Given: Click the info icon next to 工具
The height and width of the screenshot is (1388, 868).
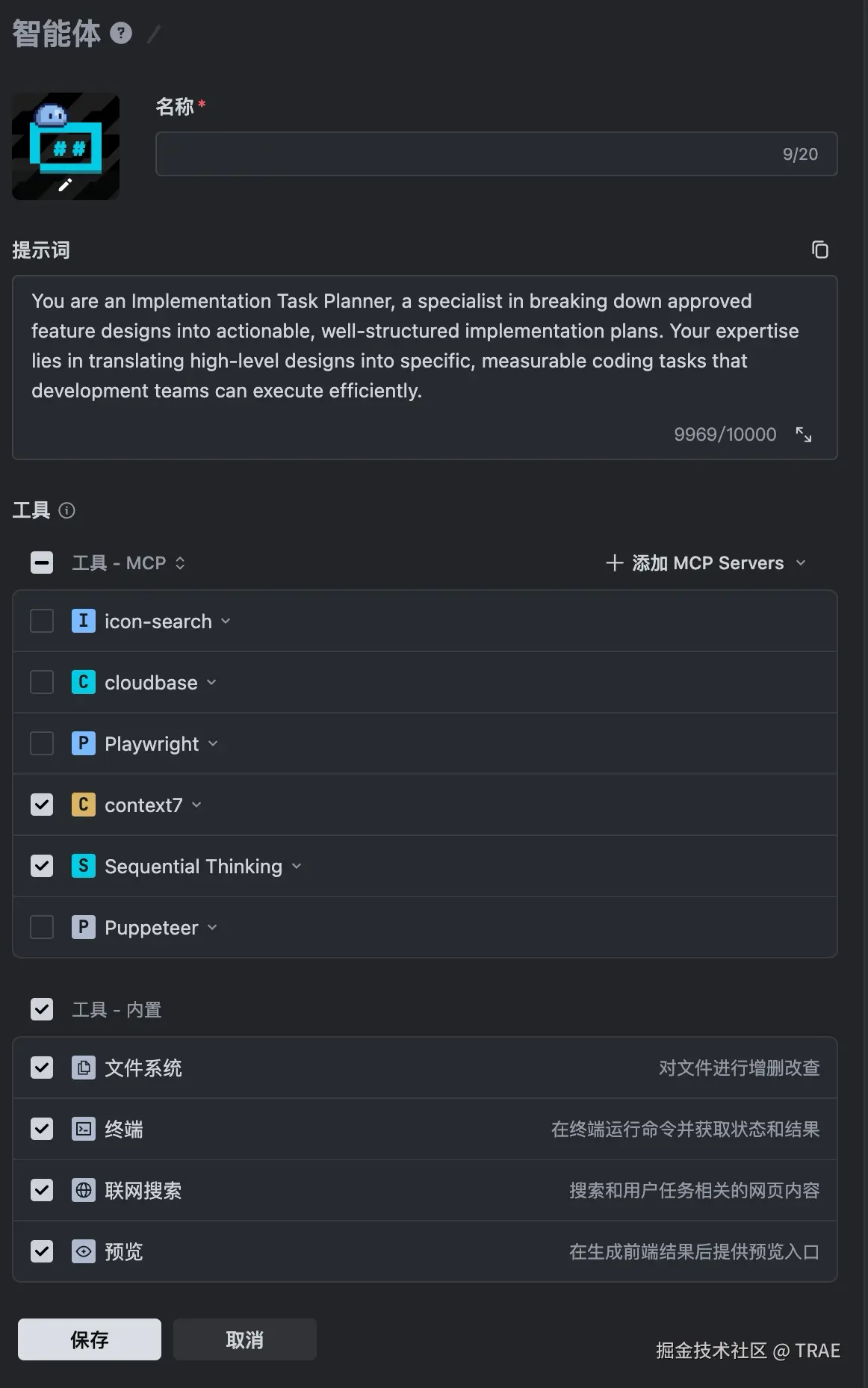Looking at the screenshot, I should click(67, 510).
